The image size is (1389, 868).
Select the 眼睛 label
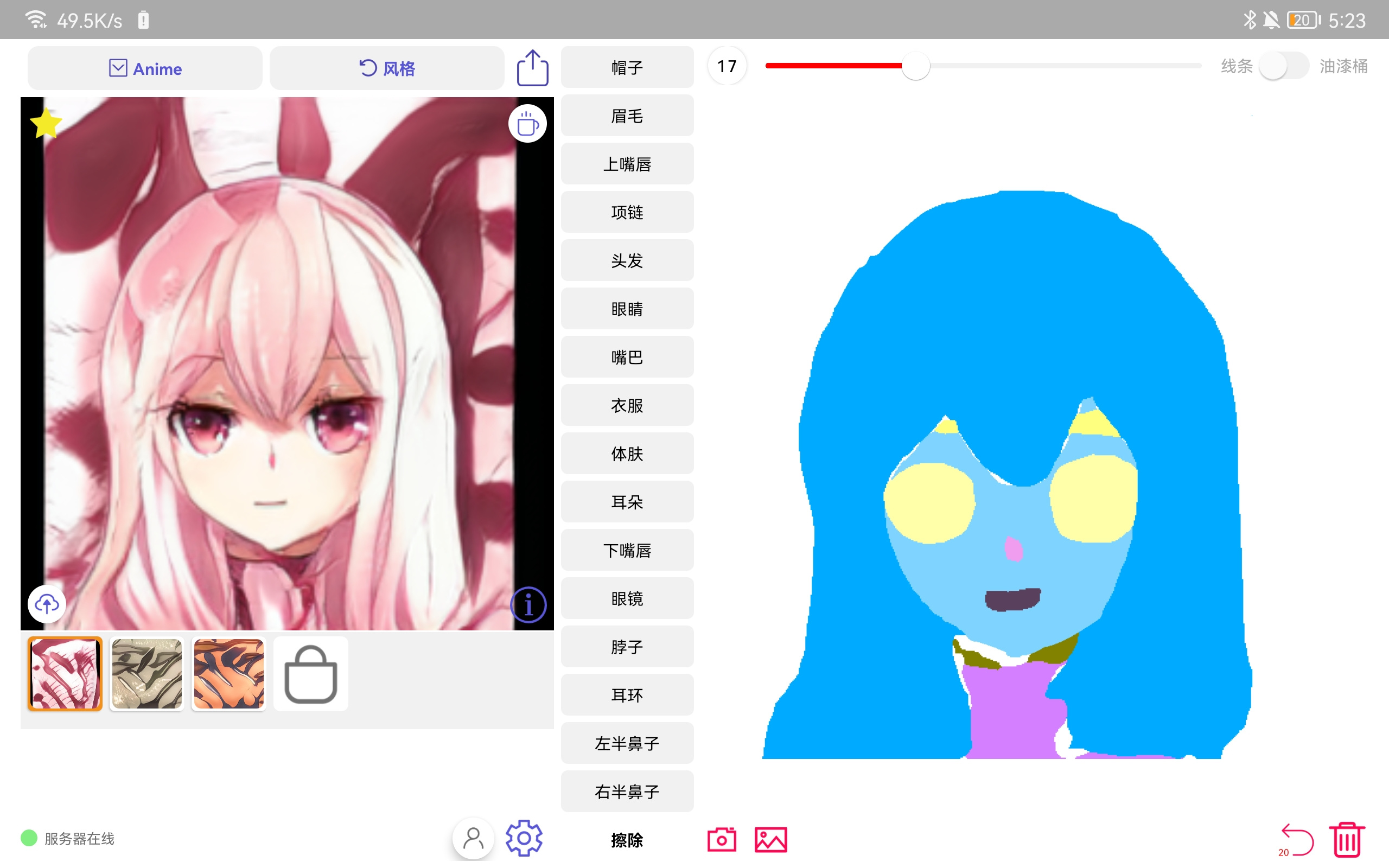[627, 309]
